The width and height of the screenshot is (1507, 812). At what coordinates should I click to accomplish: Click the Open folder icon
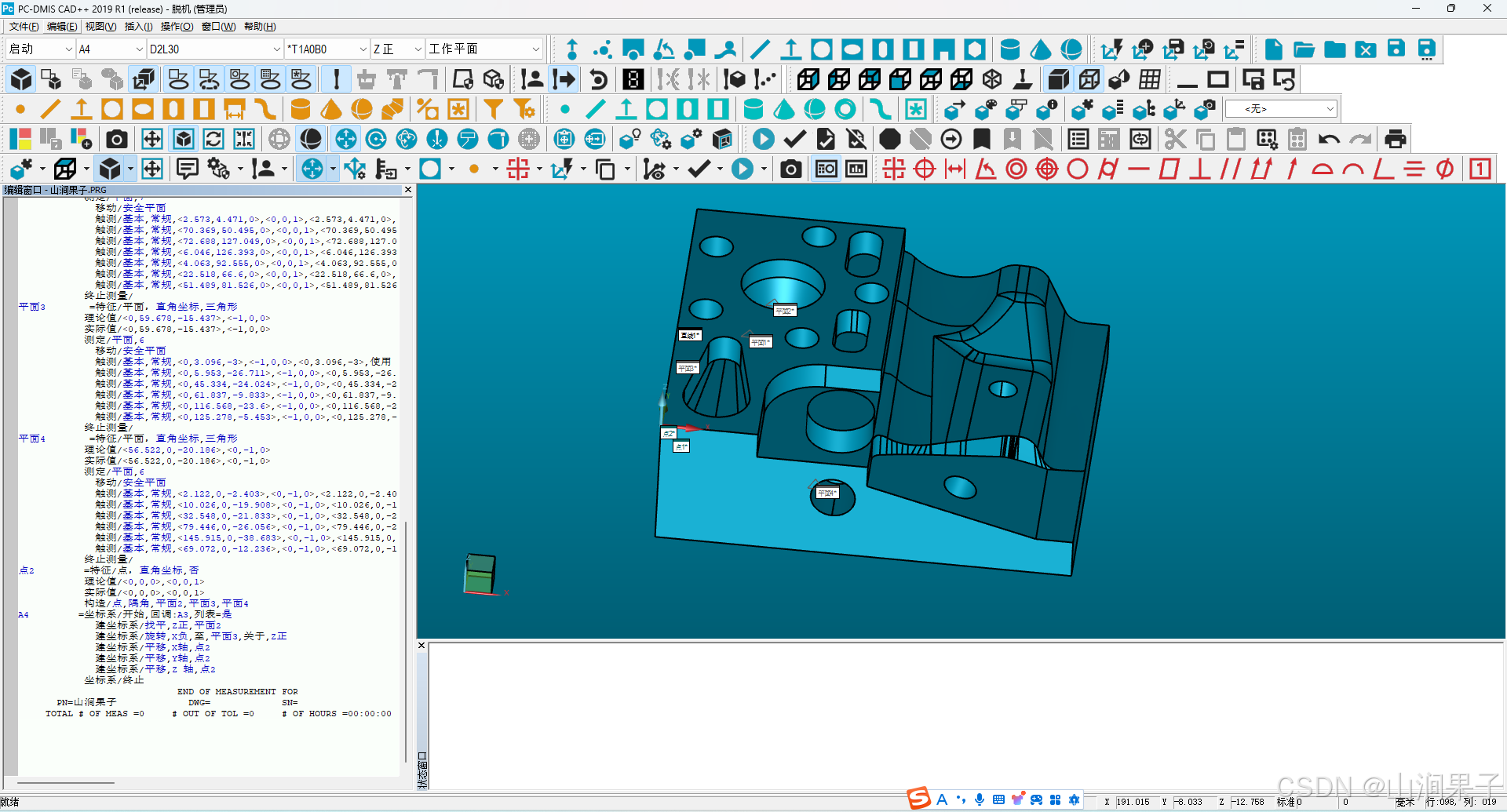(x=1304, y=49)
